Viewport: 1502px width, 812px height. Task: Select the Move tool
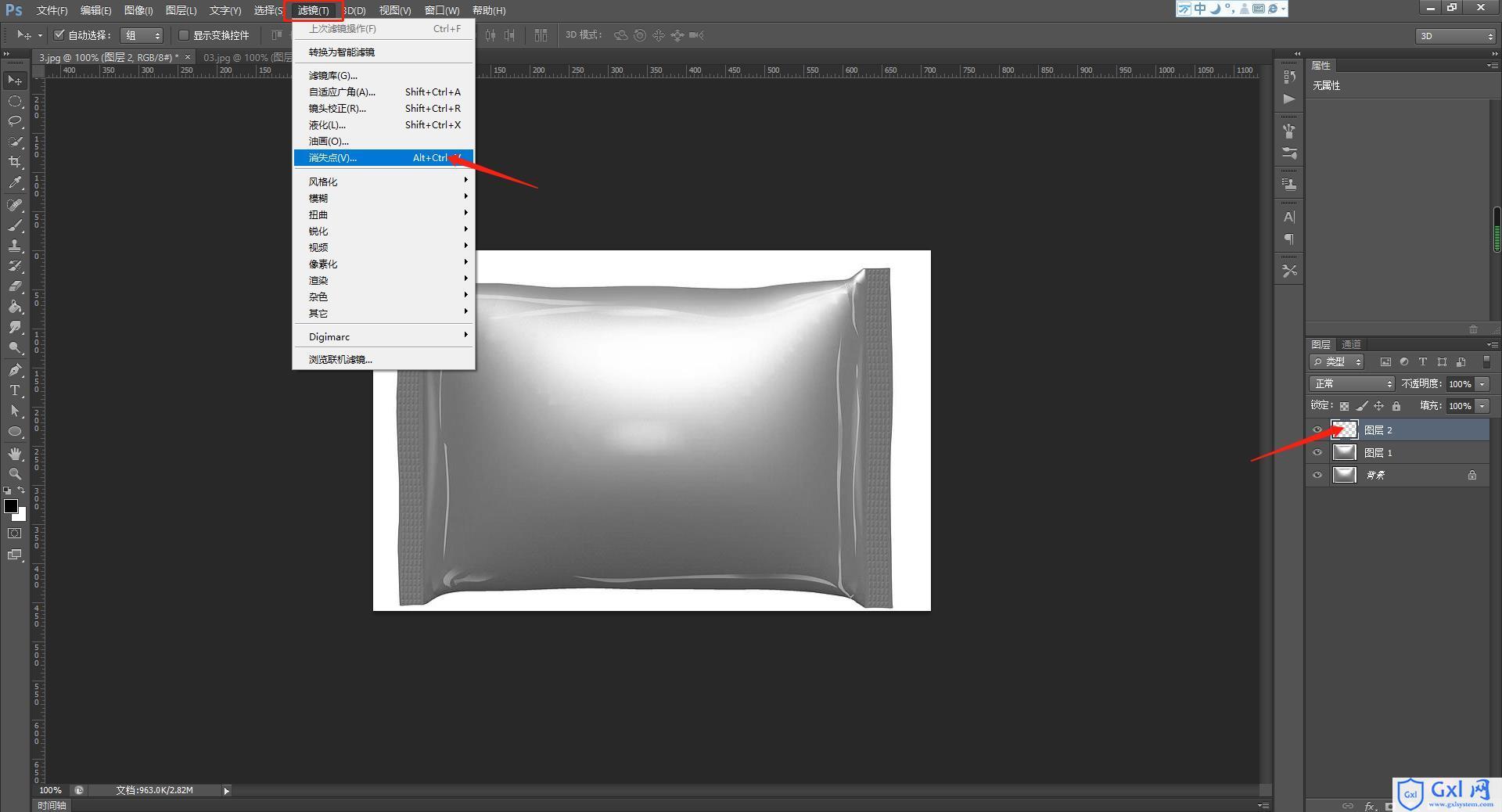pos(15,81)
